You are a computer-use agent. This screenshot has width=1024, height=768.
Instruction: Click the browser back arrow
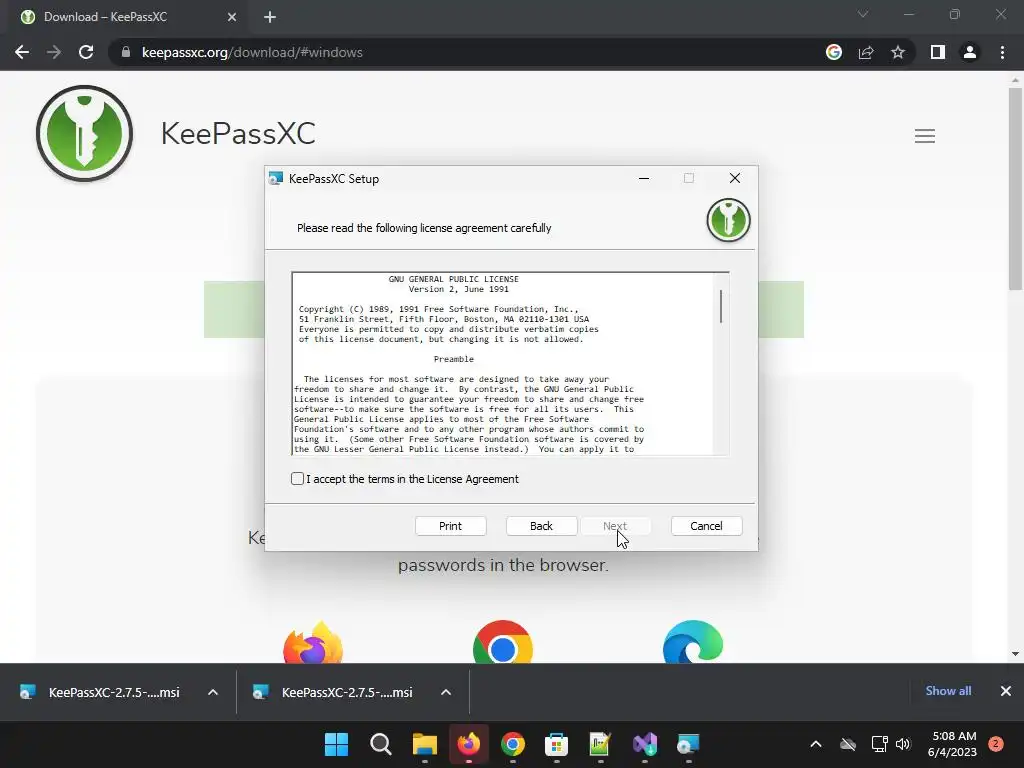(22, 52)
